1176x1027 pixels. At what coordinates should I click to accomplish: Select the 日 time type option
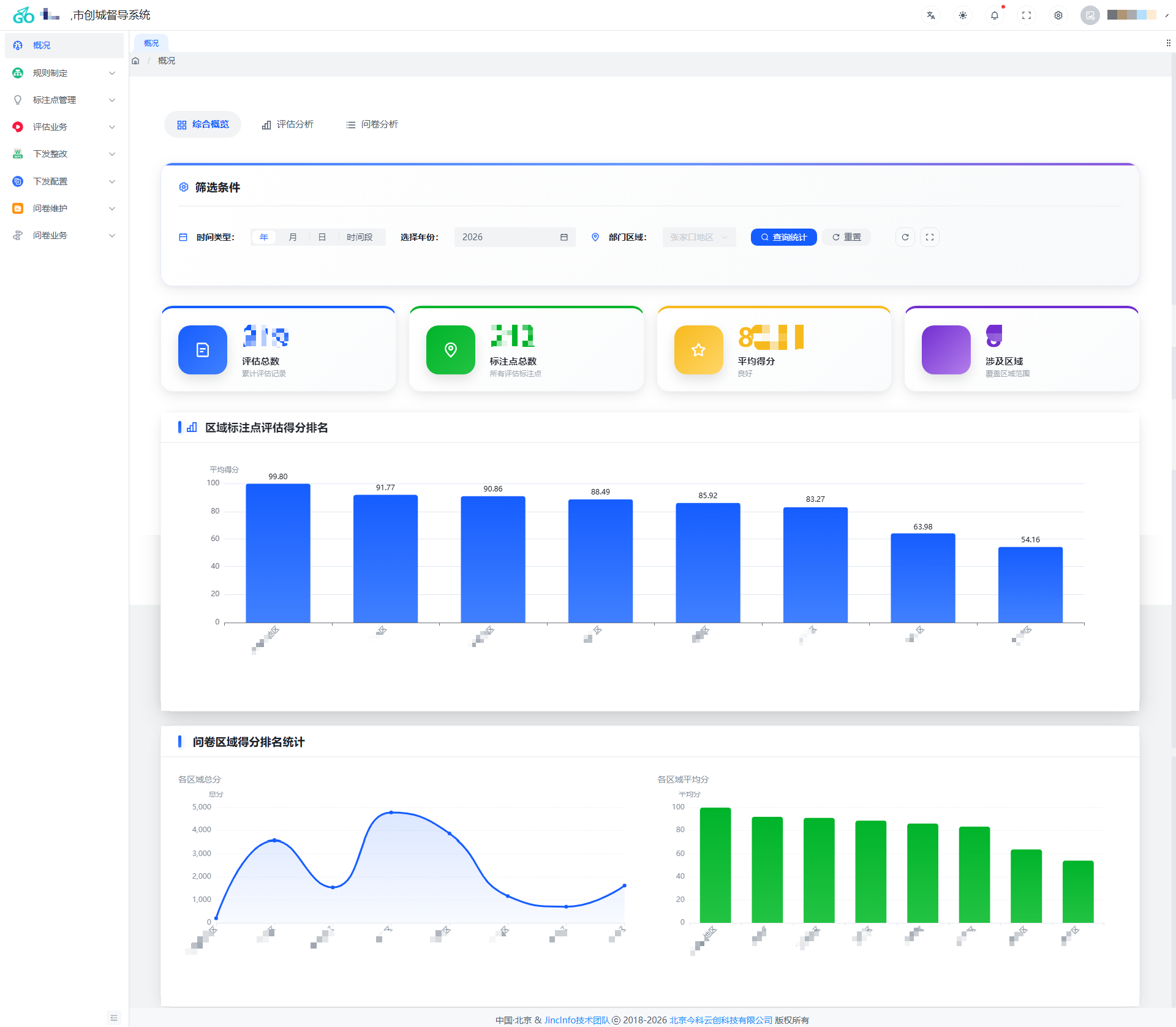pos(322,237)
